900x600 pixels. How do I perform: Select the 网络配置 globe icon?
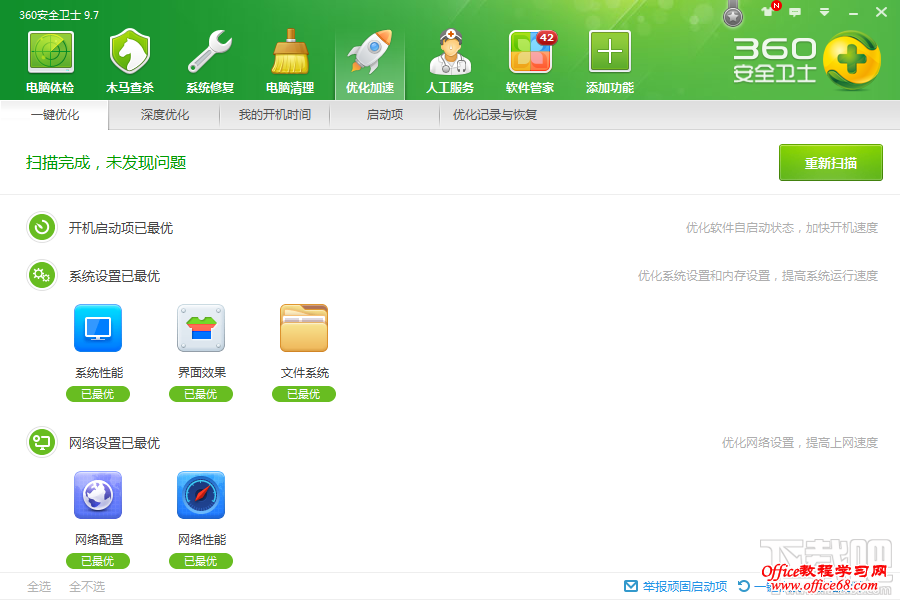click(98, 495)
